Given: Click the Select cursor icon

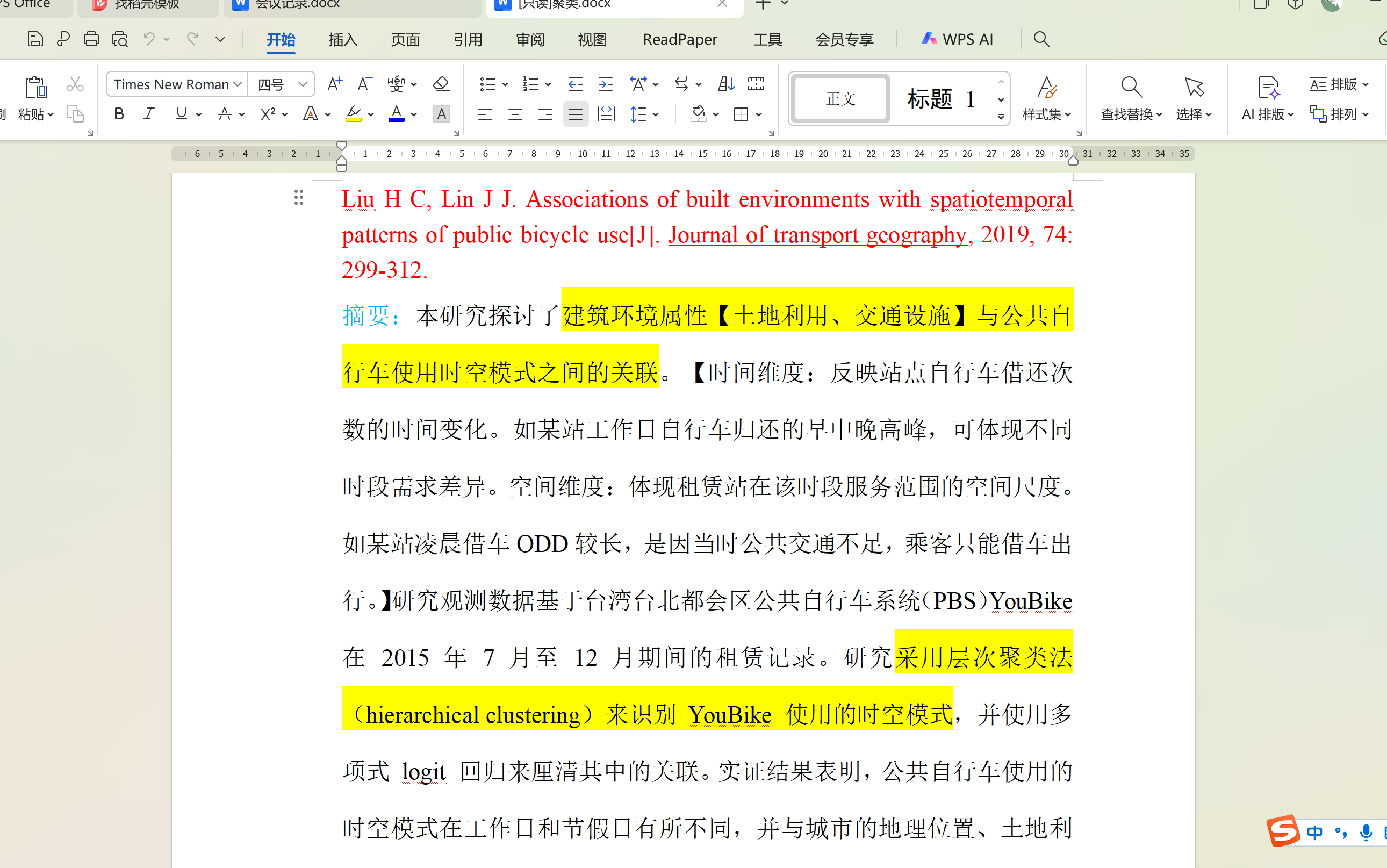Looking at the screenshot, I should (1194, 87).
